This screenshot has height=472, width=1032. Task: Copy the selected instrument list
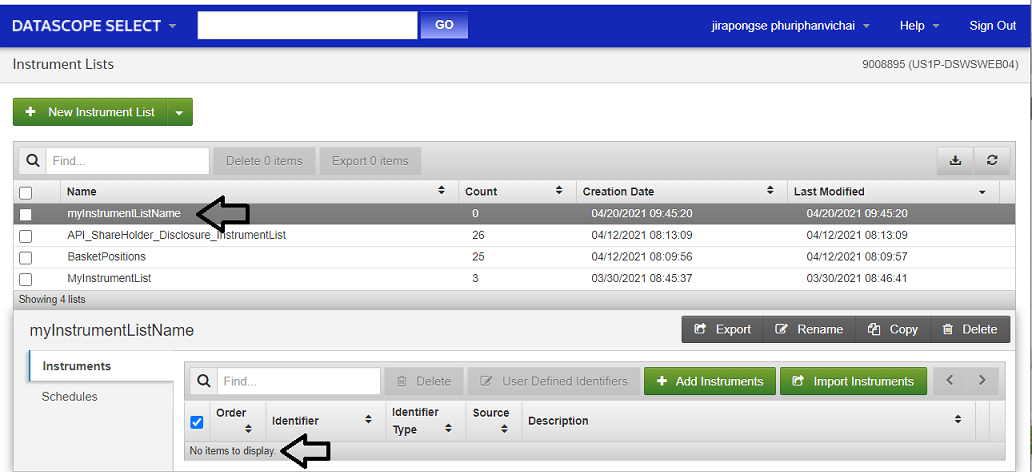pos(892,329)
